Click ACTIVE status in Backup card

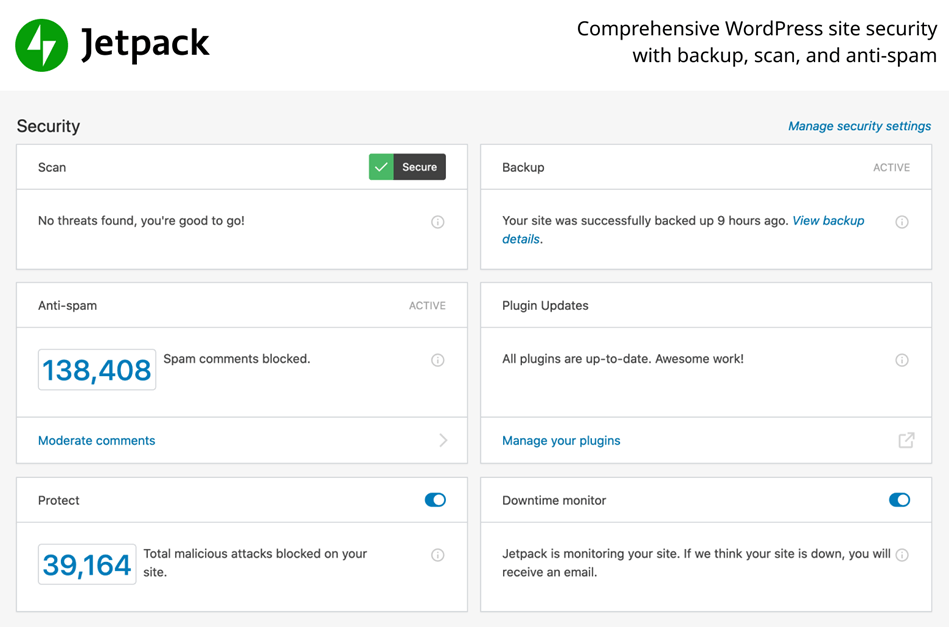891,168
